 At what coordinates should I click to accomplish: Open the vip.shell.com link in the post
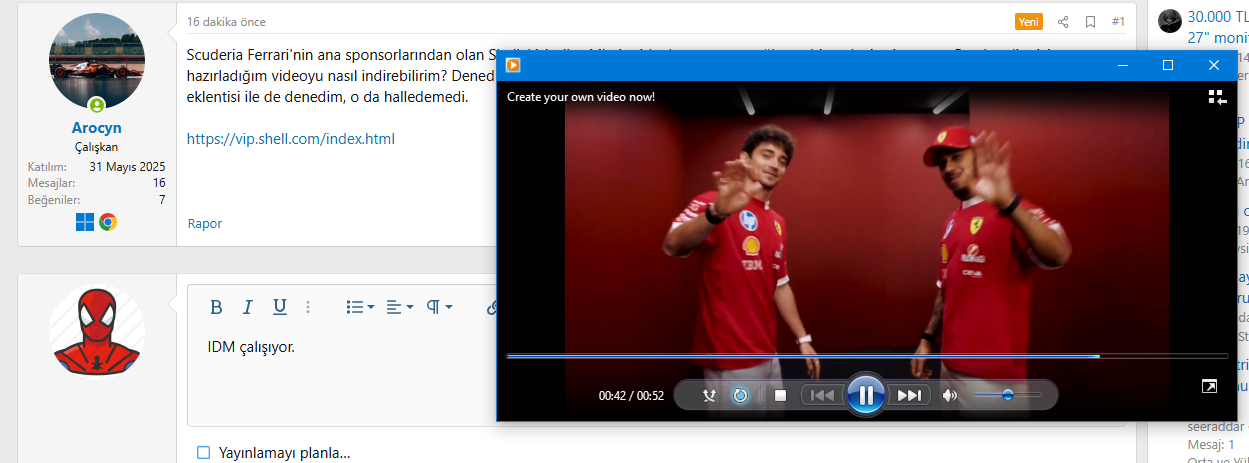291,139
